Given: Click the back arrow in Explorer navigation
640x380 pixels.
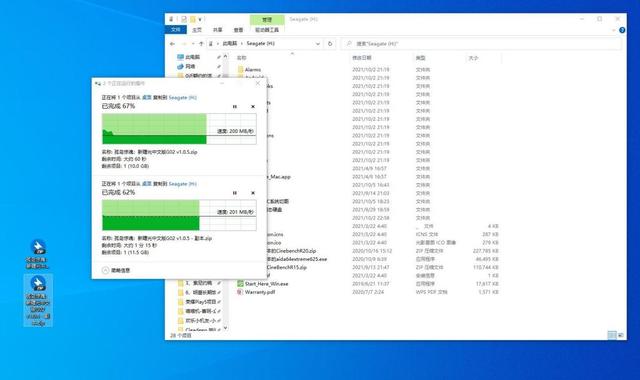Looking at the screenshot, I should (x=173, y=44).
